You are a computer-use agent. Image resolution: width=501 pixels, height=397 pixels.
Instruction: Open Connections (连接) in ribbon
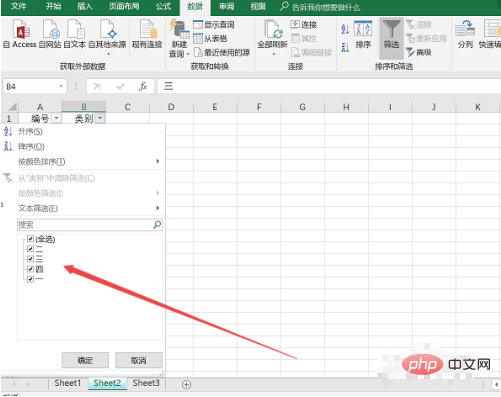[303, 25]
